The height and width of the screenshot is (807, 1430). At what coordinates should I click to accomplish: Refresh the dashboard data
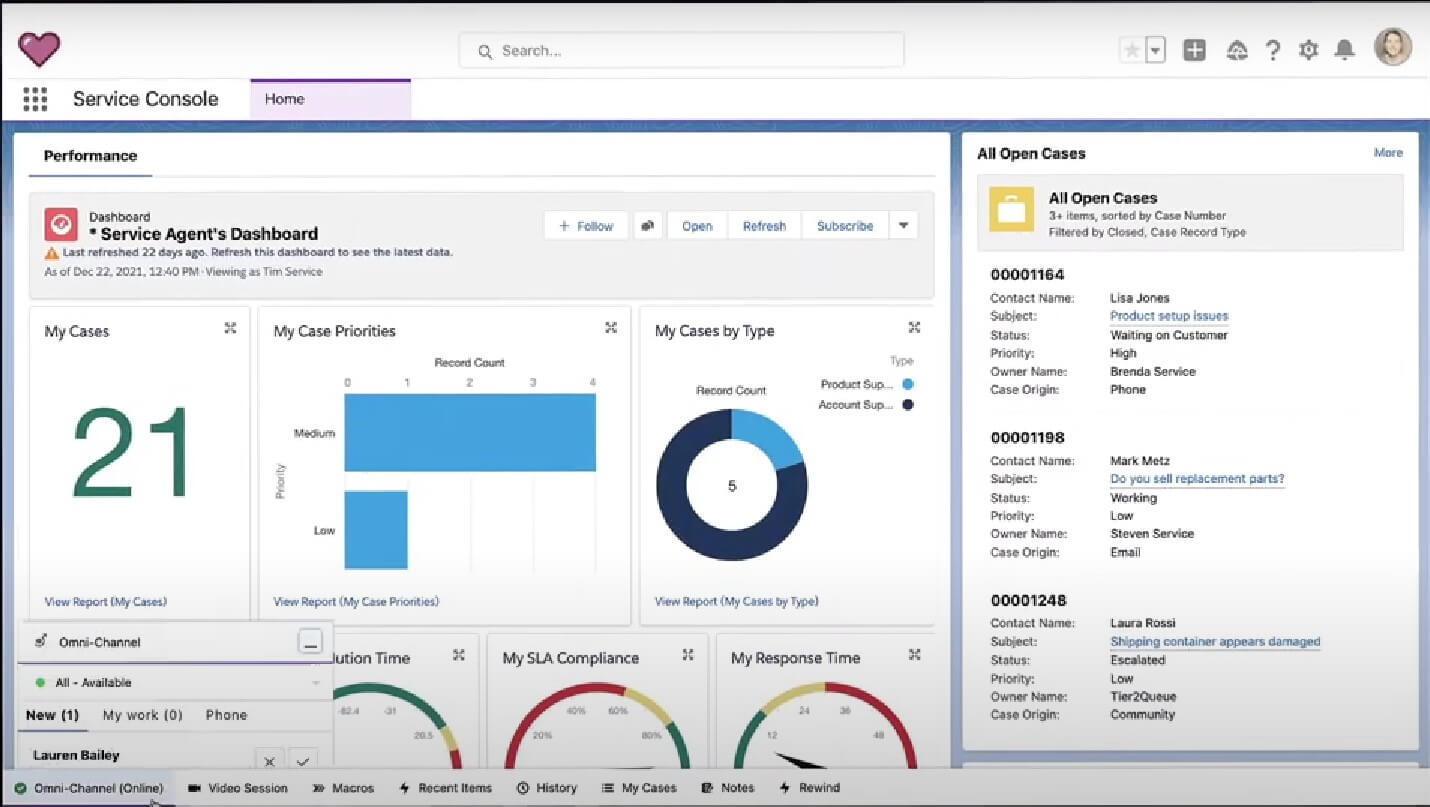pyautogui.click(x=764, y=226)
